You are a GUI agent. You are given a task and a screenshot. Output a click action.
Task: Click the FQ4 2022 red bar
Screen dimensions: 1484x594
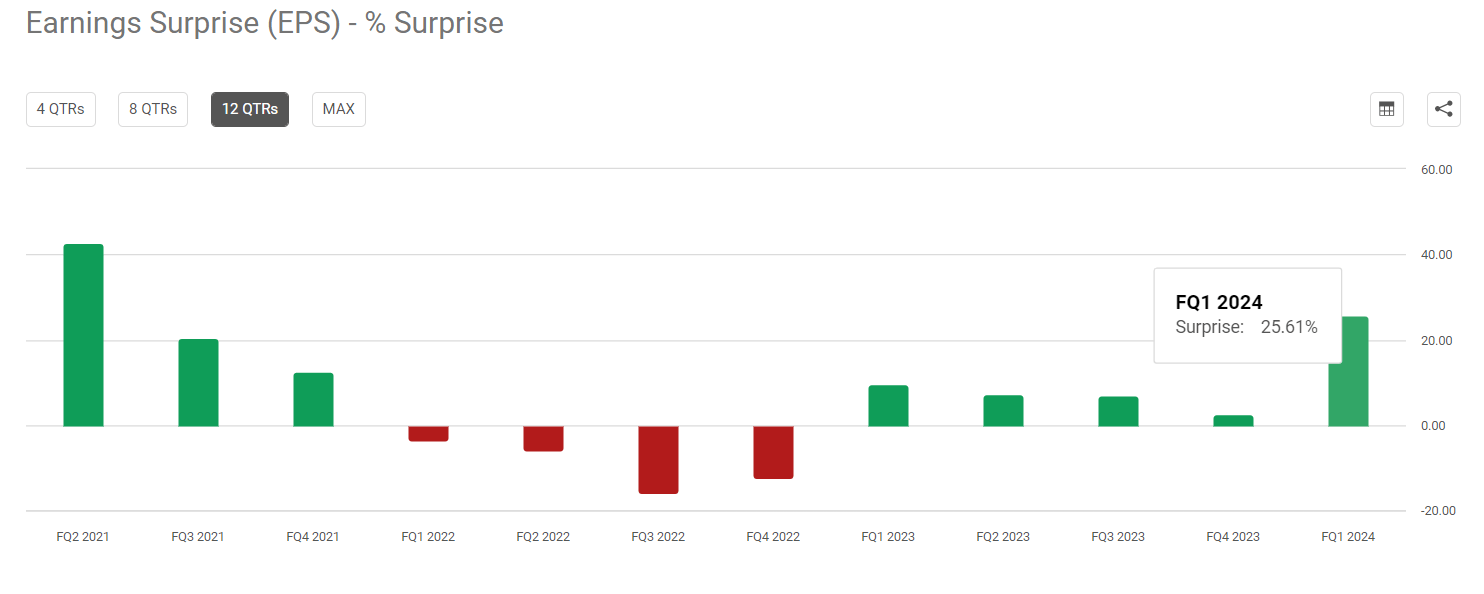pos(773,452)
